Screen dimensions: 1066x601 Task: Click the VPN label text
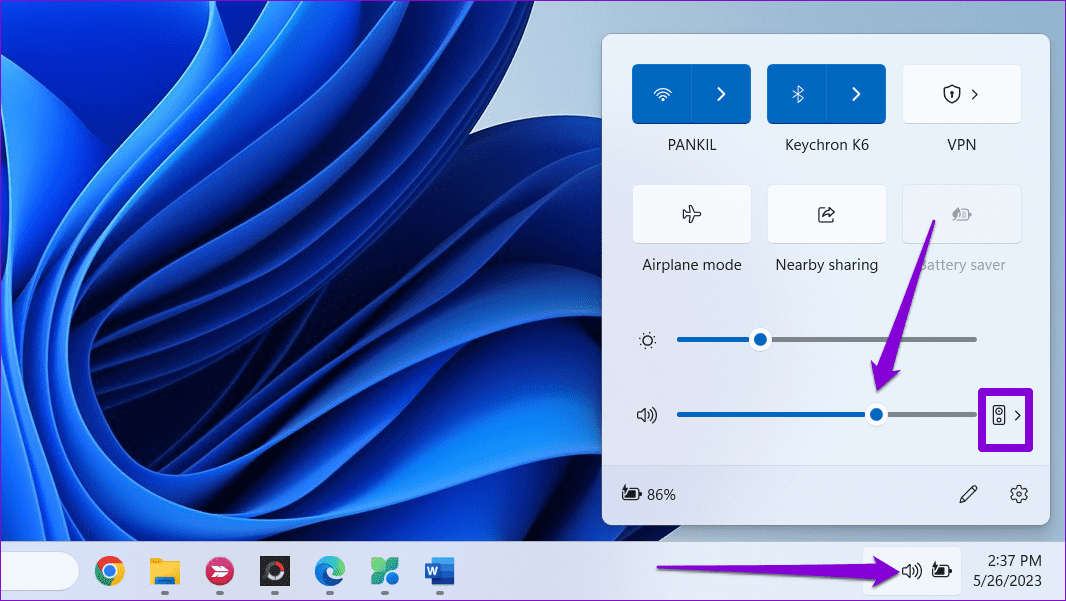click(961, 145)
